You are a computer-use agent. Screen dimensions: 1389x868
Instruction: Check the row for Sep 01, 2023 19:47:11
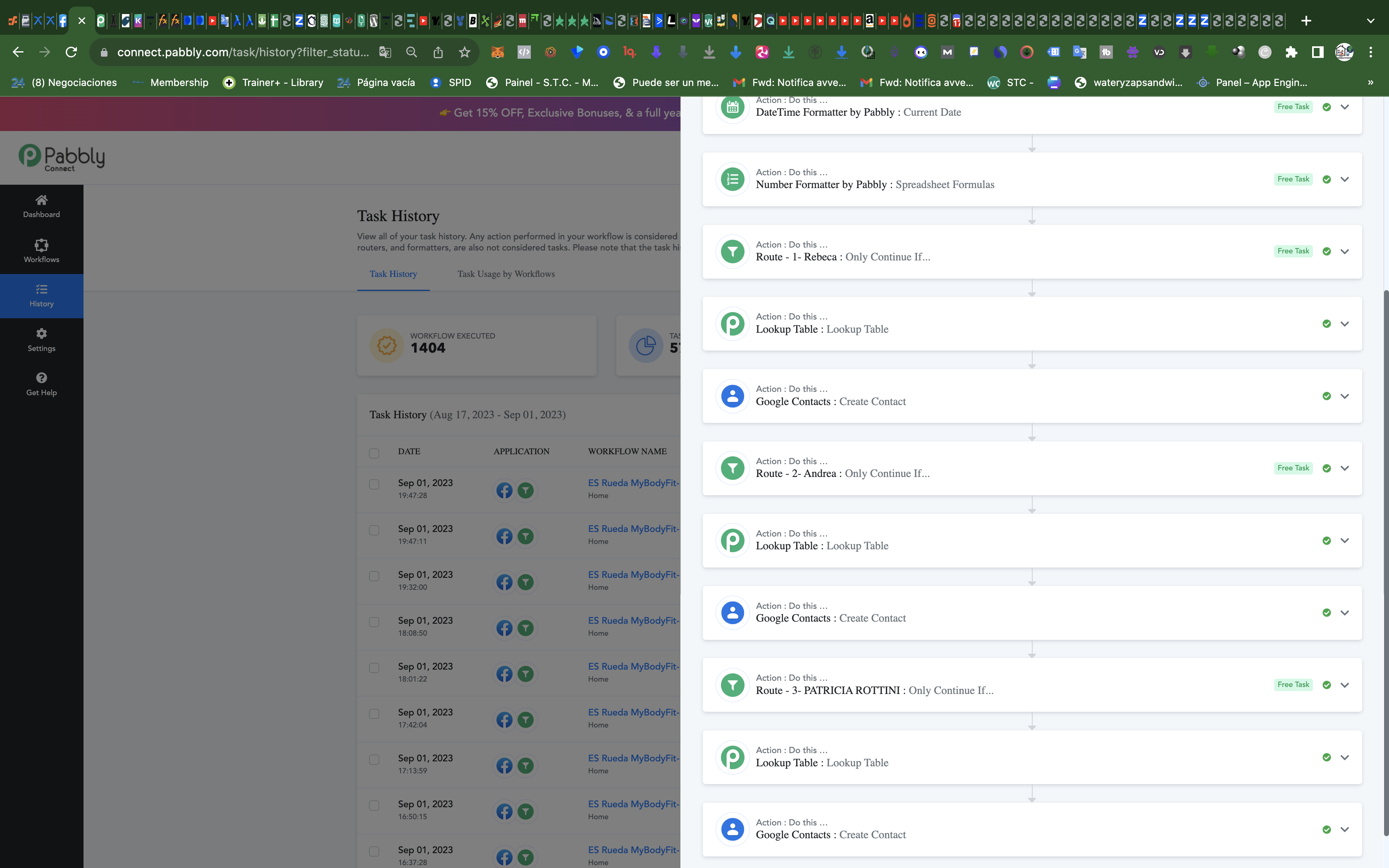click(x=374, y=530)
